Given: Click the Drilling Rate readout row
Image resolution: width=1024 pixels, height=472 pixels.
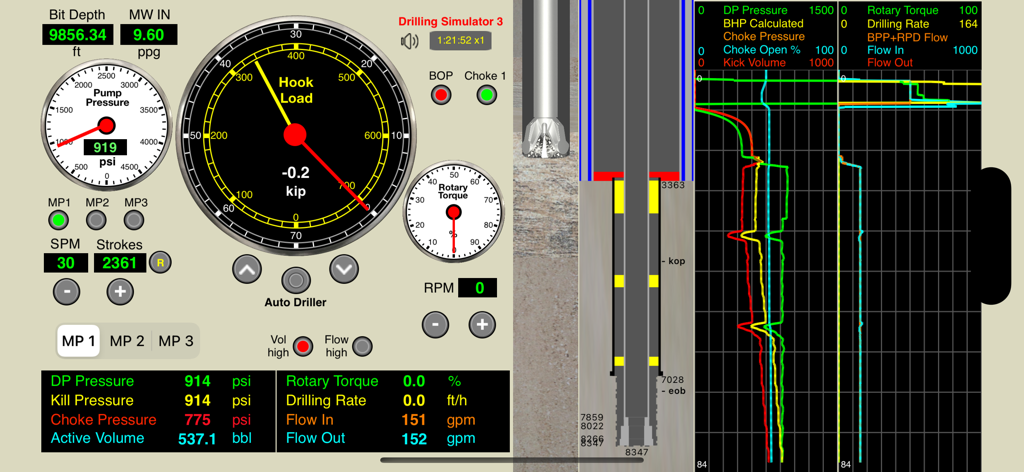Looking at the screenshot, I should [393, 400].
